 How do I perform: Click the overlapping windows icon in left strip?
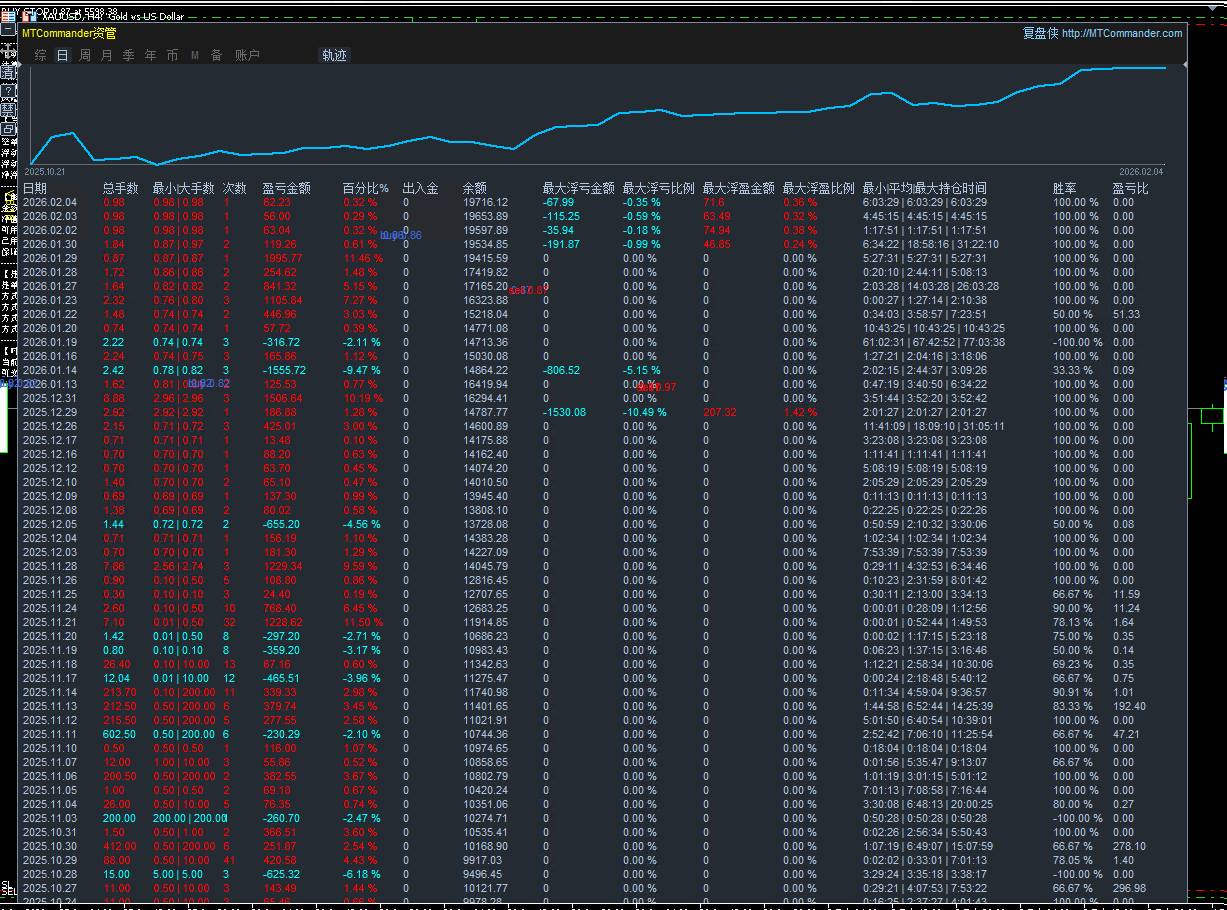[9, 129]
